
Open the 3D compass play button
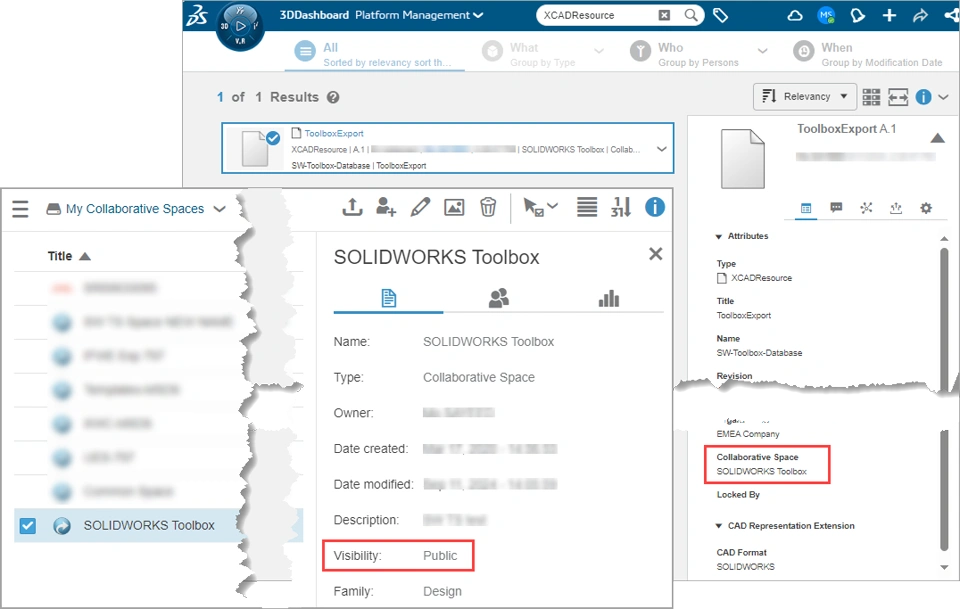click(241, 26)
